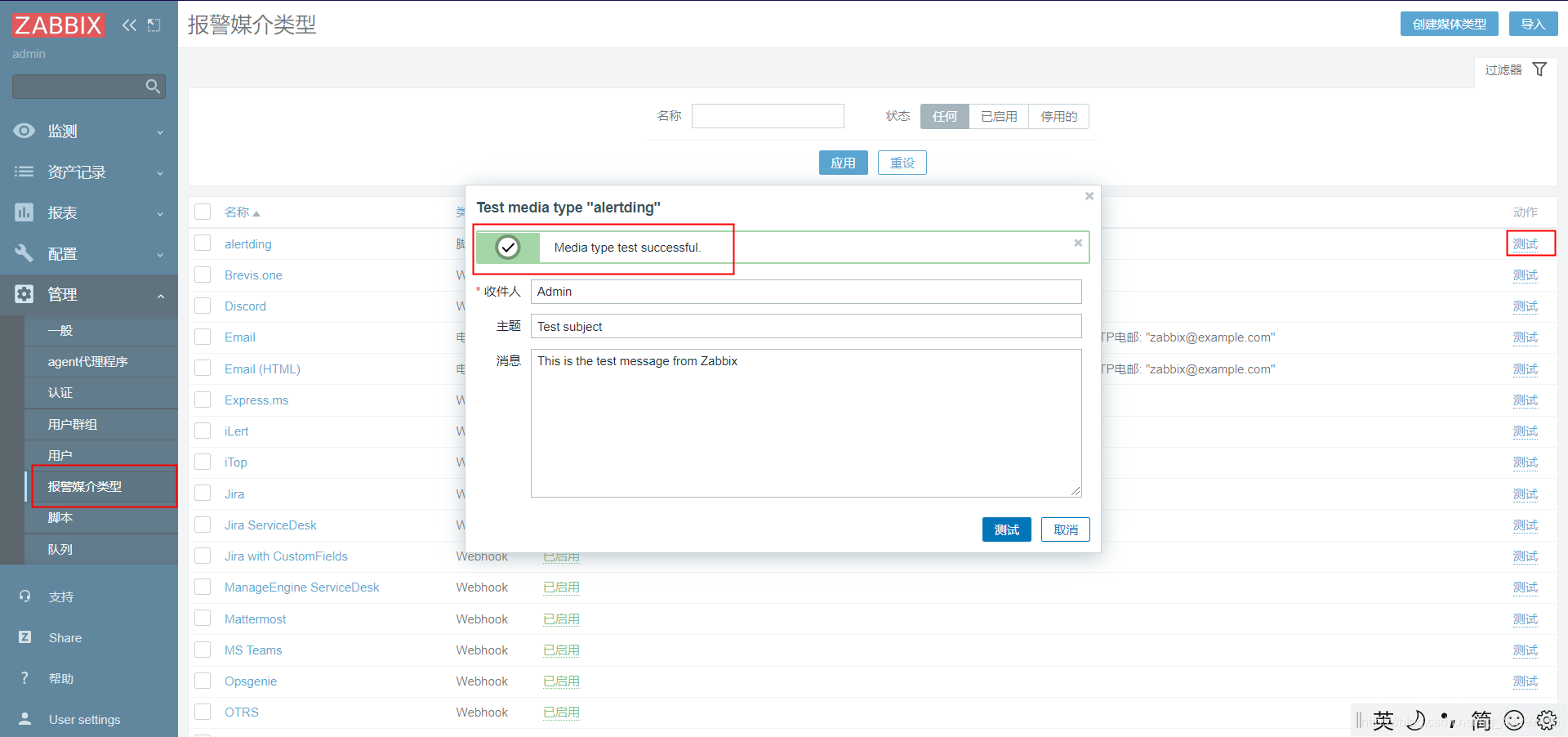Image resolution: width=1568 pixels, height=737 pixels.
Task: Click IME smiley emoji icon
Action: (x=1514, y=720)
